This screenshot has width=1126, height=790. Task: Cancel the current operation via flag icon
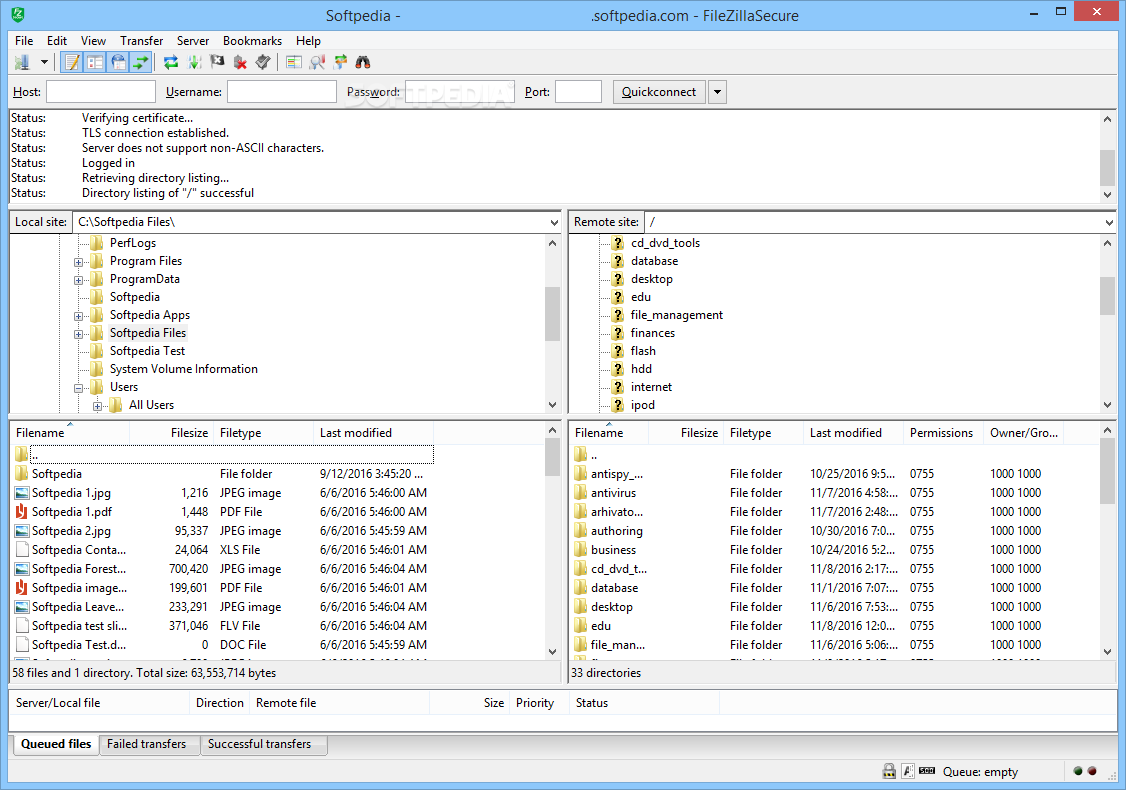[217, 62]
